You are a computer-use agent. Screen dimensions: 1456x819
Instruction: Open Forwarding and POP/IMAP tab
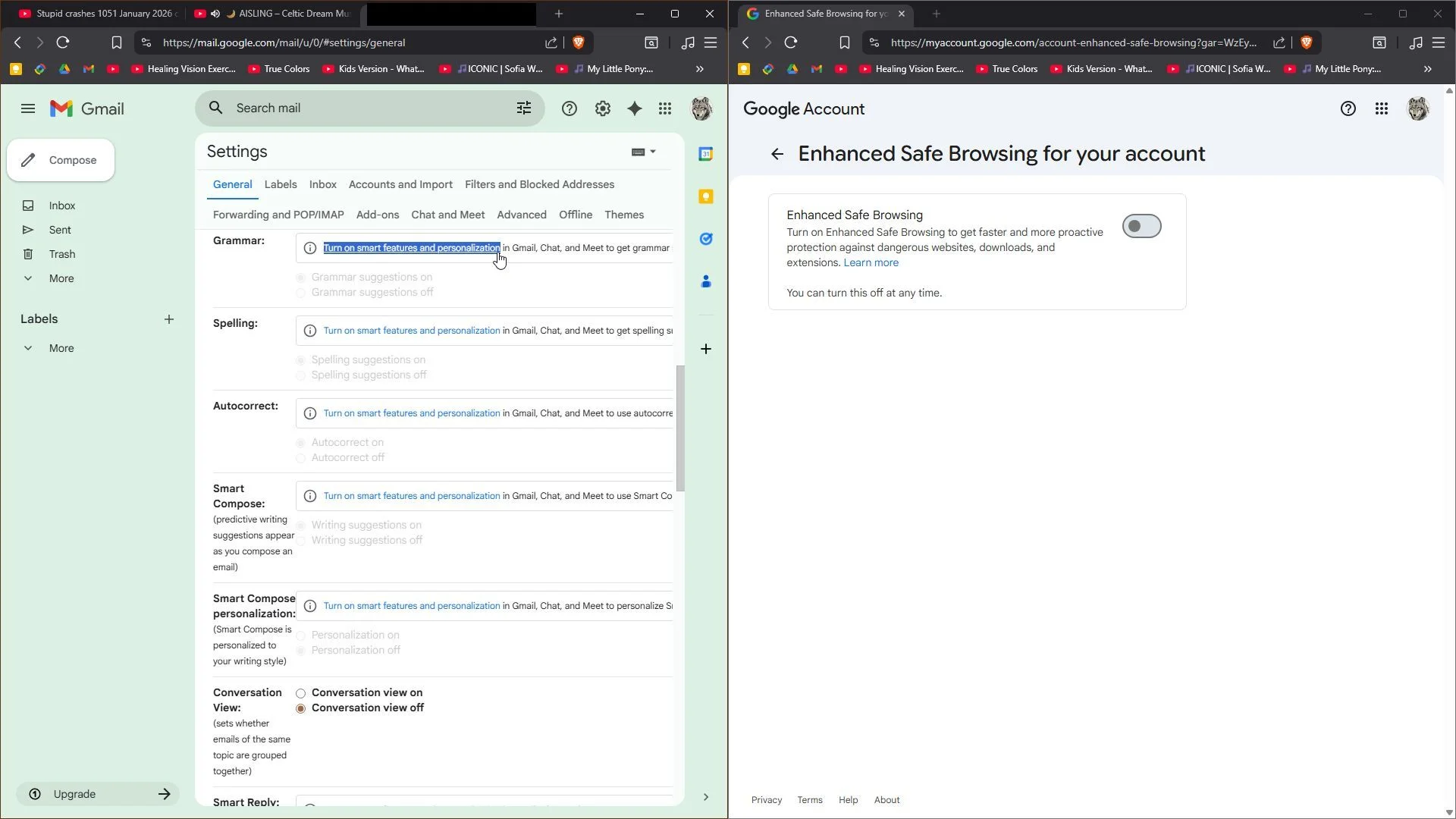[278, 215]
